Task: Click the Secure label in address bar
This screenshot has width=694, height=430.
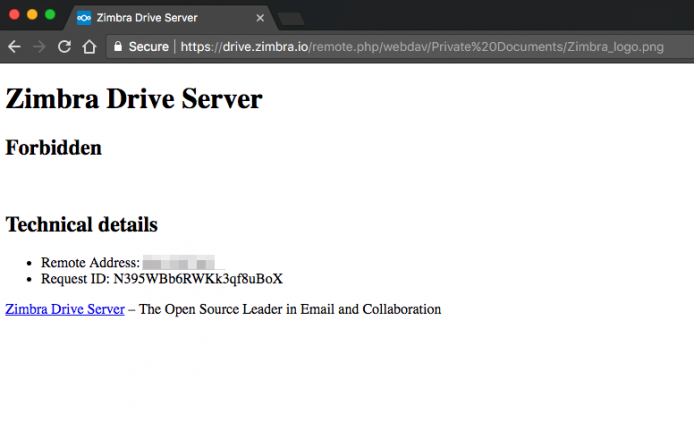Action: 148,46
